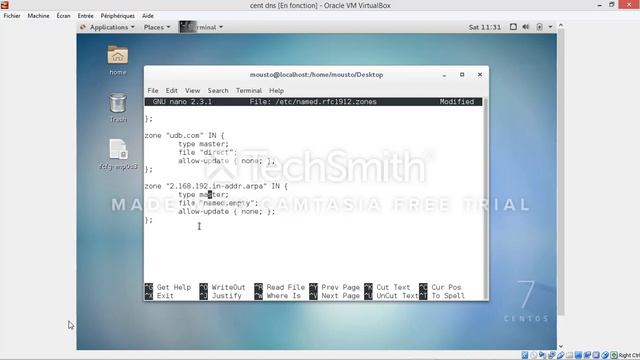Click the Where Is shortcut label in nano
Screen dimensions: 640x360
pyautogui.click(x=283, y=296)
